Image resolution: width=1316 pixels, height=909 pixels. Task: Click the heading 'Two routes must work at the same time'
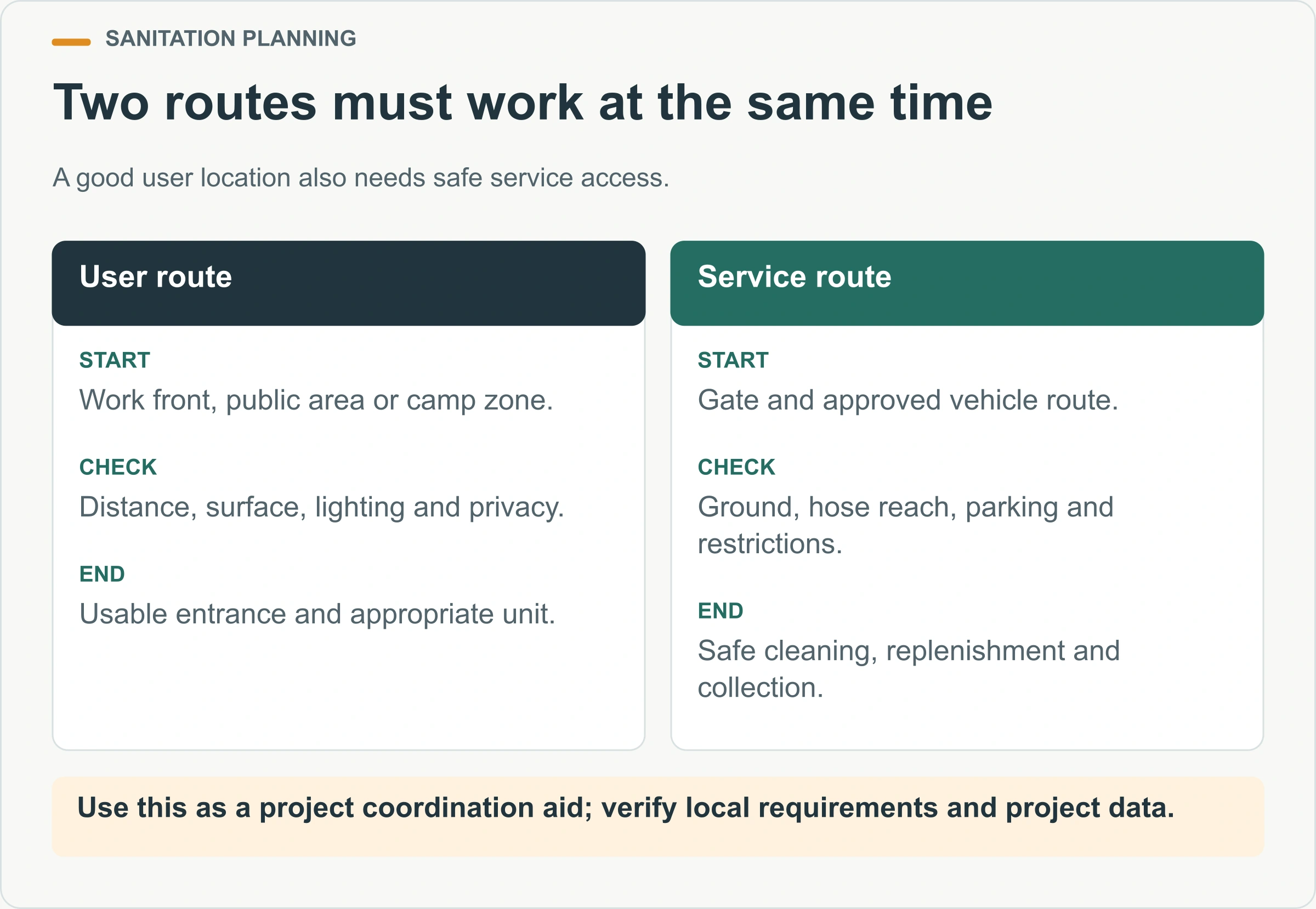coord(523,103)
